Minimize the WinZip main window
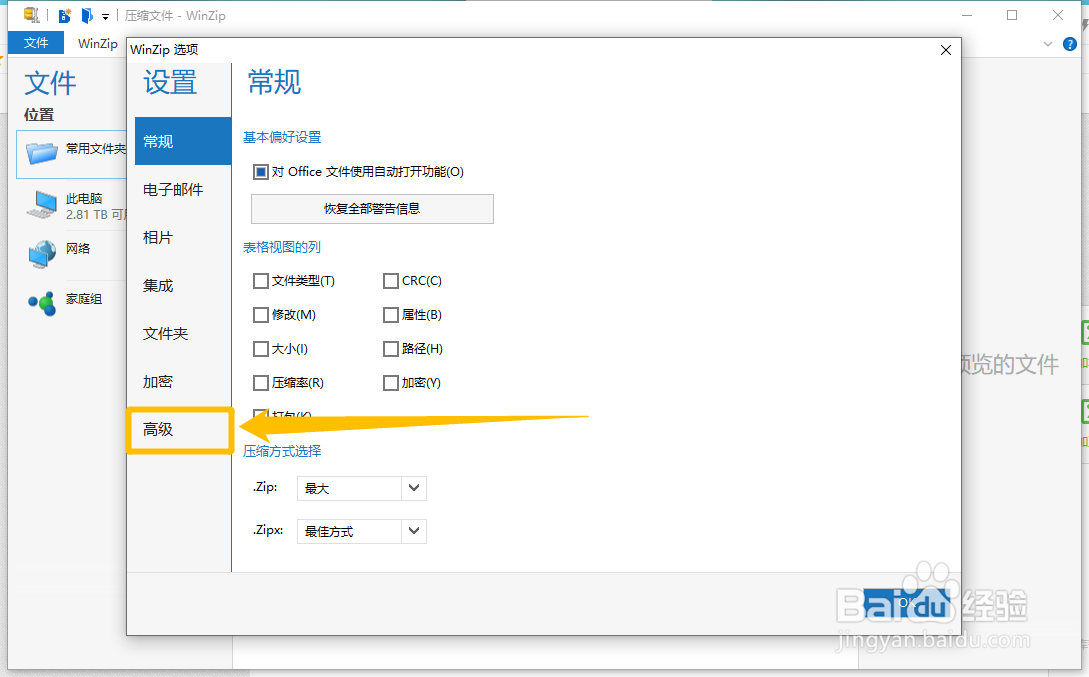Image resolution: width=1089 pixels, height=677 pixels. coord(967,15)
